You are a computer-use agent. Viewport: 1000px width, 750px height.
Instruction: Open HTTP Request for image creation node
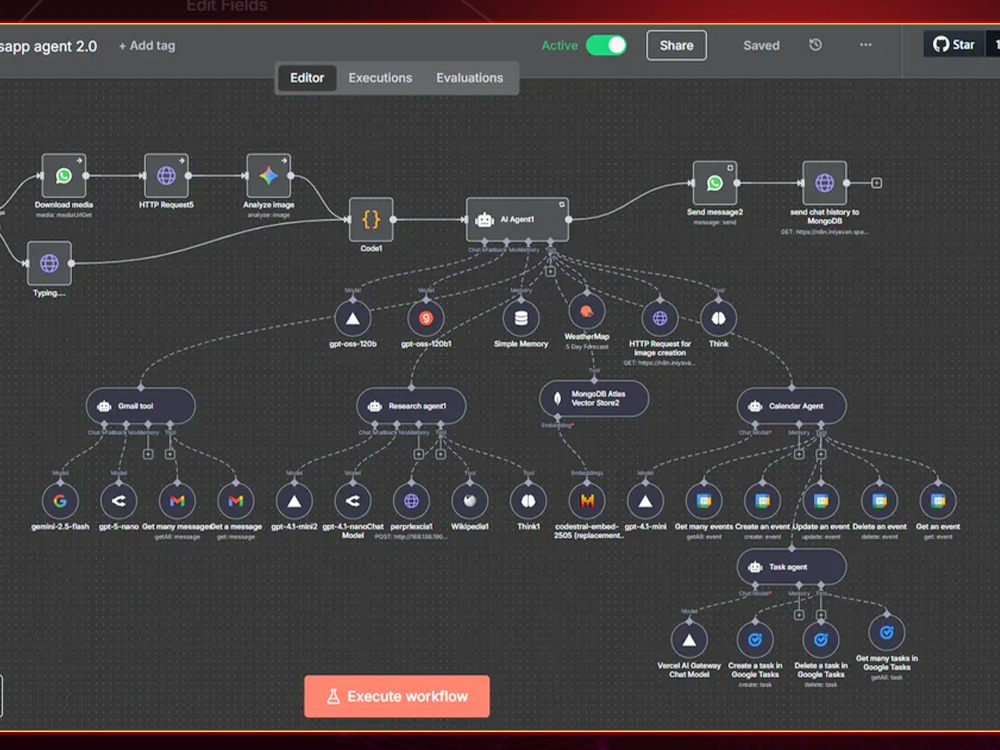coord(660,318)
